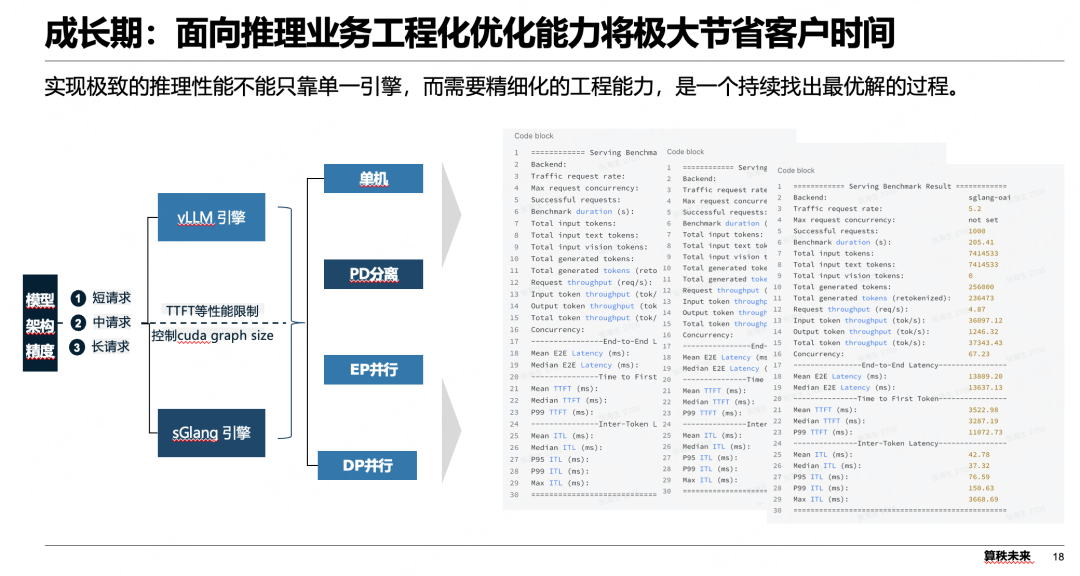The width and height of the screenshot is (1080, 576).
Task: Click the 3668.69 max ITL value
Action: click(x=983, y=499)
